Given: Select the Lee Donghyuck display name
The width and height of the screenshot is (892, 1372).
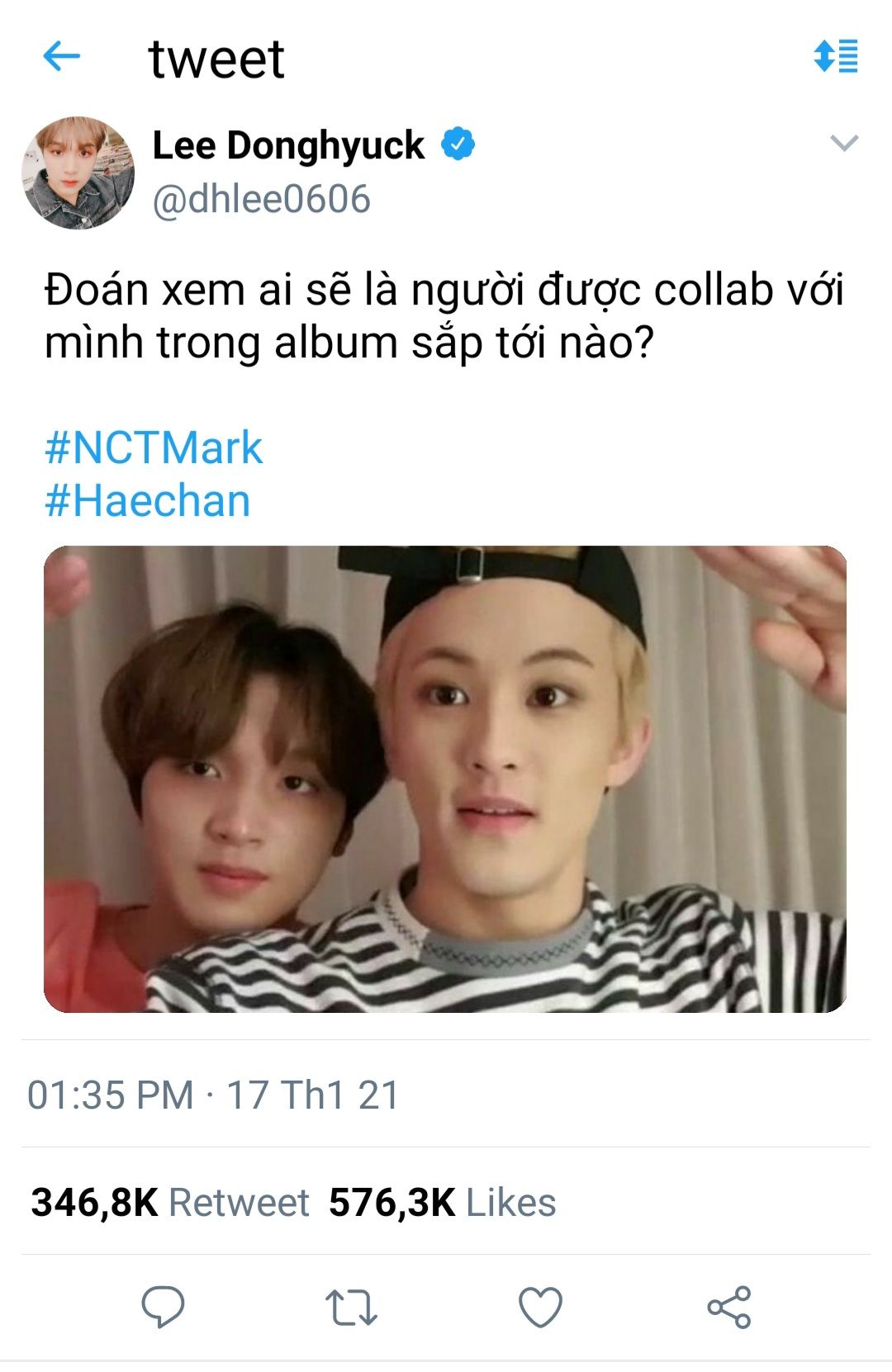Looking at the screenshot, I should pyautogui.click(x=288, y=145).
